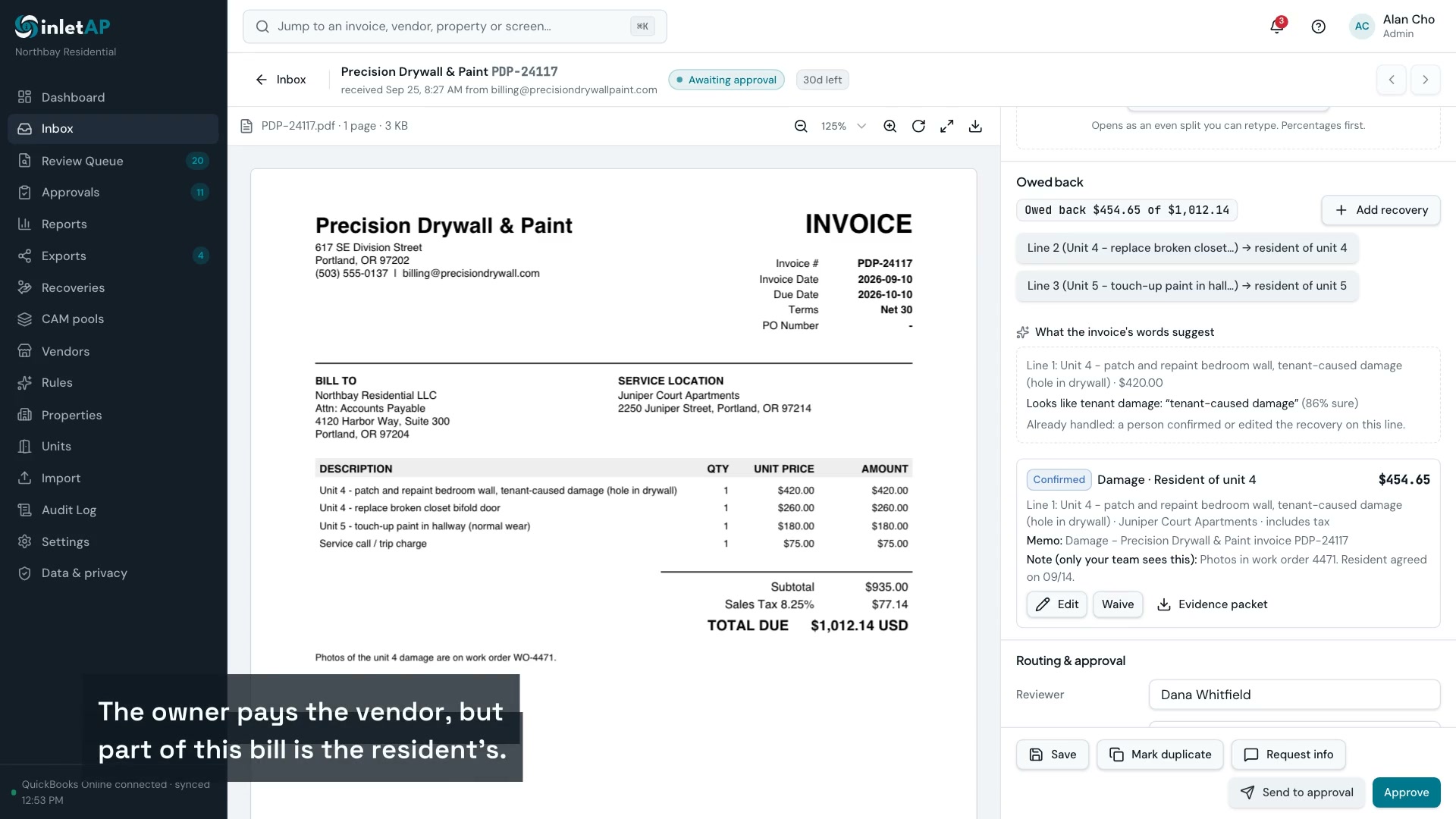Image resolution: width=1456 pixels, height=819 pixels.
Task: Approve the invoice
Action: 1407,792
